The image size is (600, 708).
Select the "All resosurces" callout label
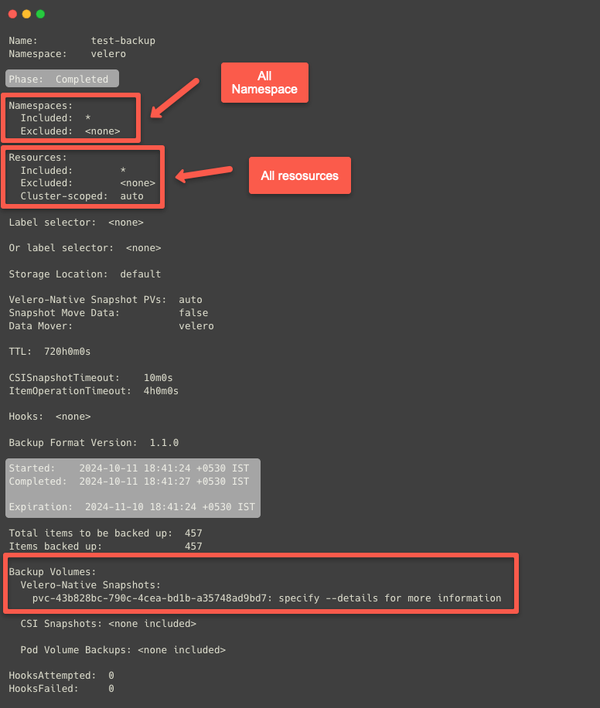pos(299,176)
